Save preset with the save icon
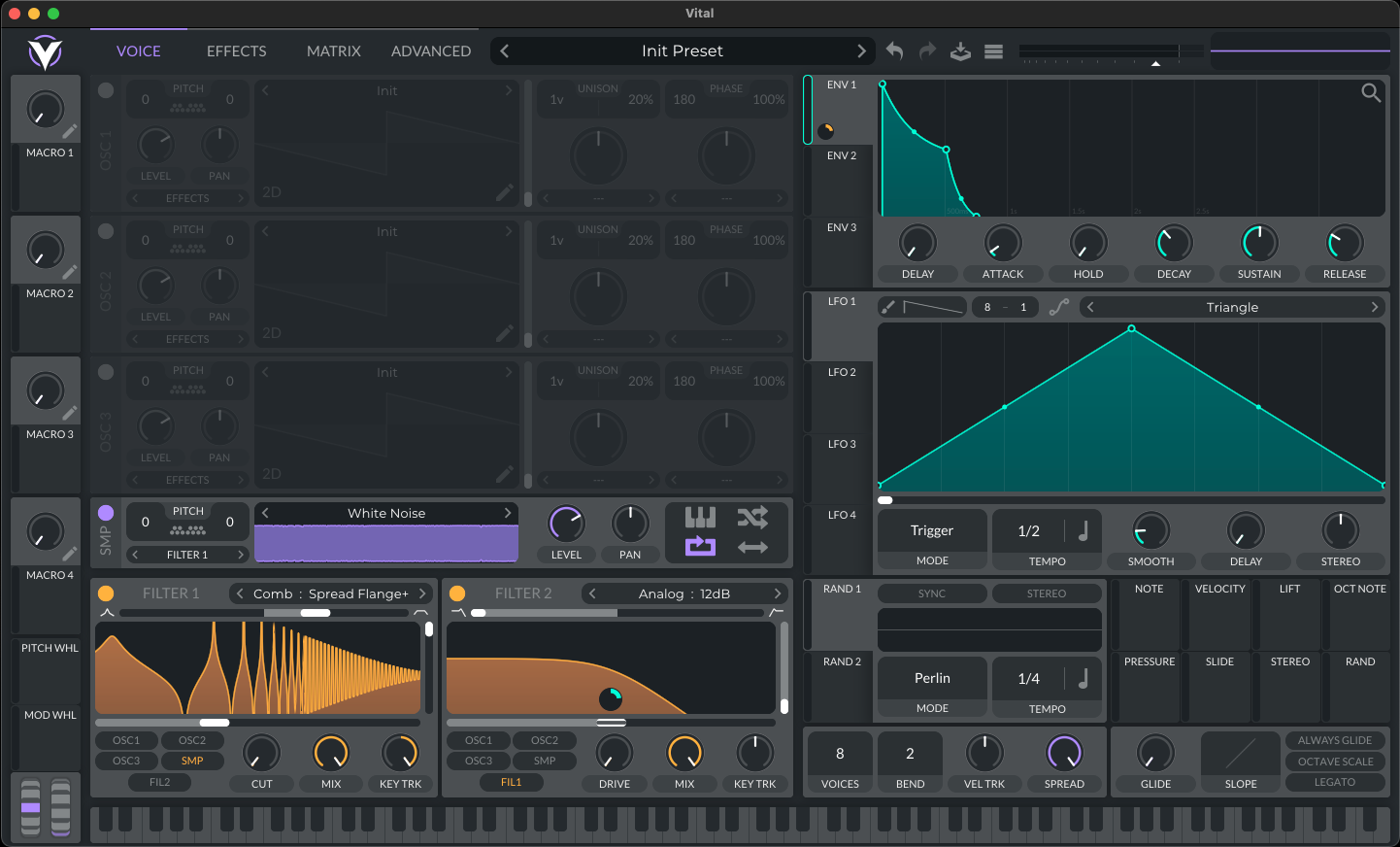The width and height of the screenshot is (1400, 847). tap(960, 51)
